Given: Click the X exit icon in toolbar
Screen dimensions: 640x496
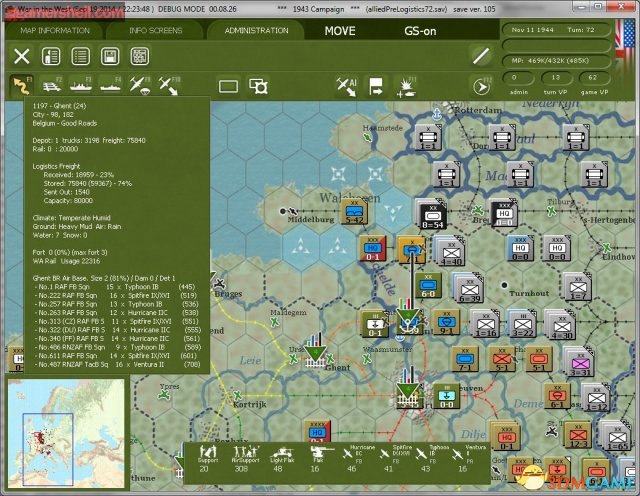Looking at the screenshot, I should pyautogui.click(x=21, y=57).
